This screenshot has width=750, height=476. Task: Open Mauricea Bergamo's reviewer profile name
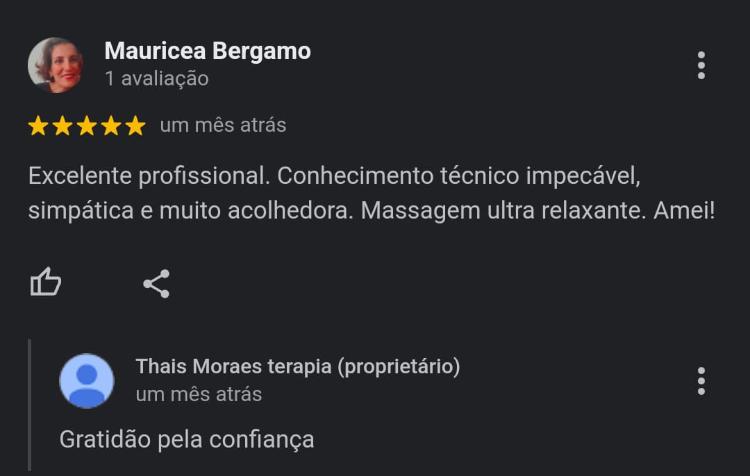(208, 51)
